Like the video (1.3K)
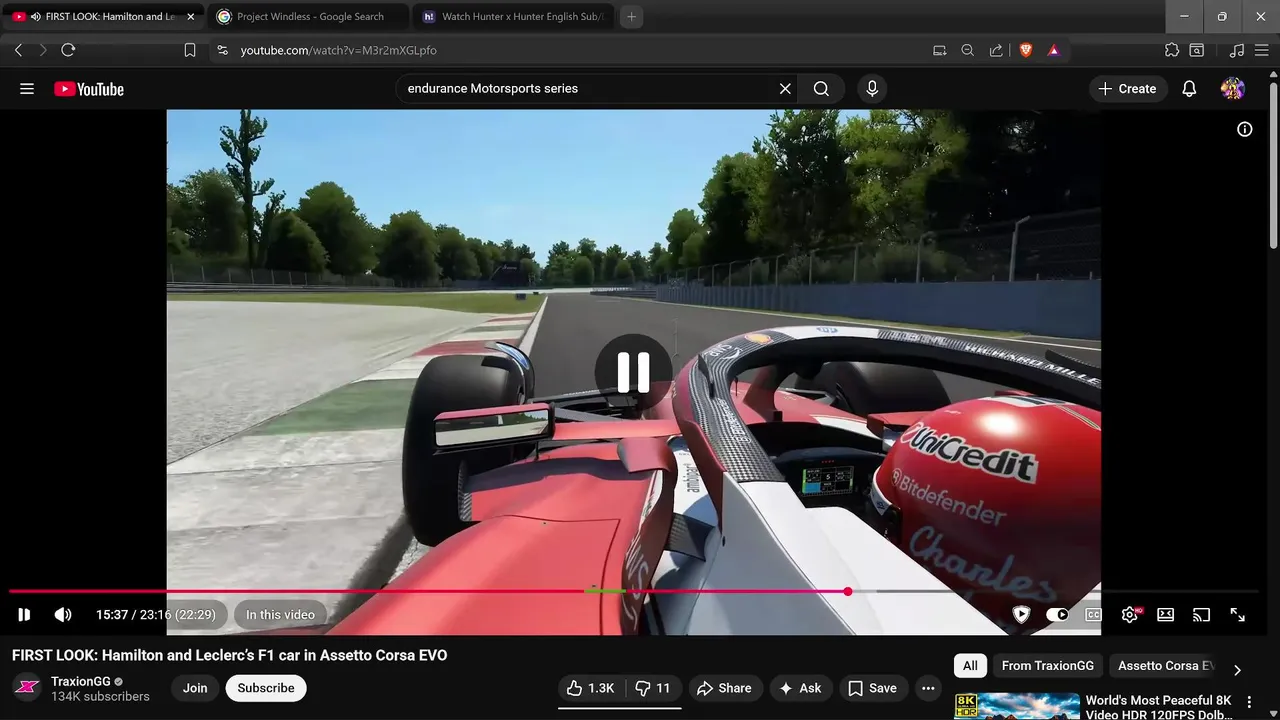1280x720 pixels. (x=591, y=688)
